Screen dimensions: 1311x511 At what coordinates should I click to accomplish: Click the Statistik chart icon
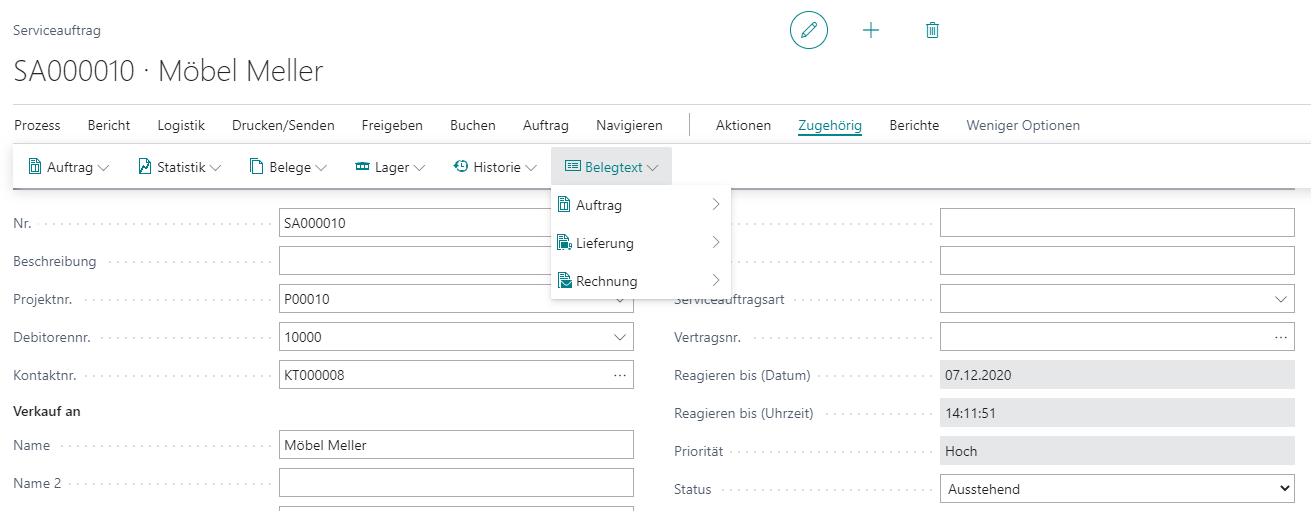[145, 167]
